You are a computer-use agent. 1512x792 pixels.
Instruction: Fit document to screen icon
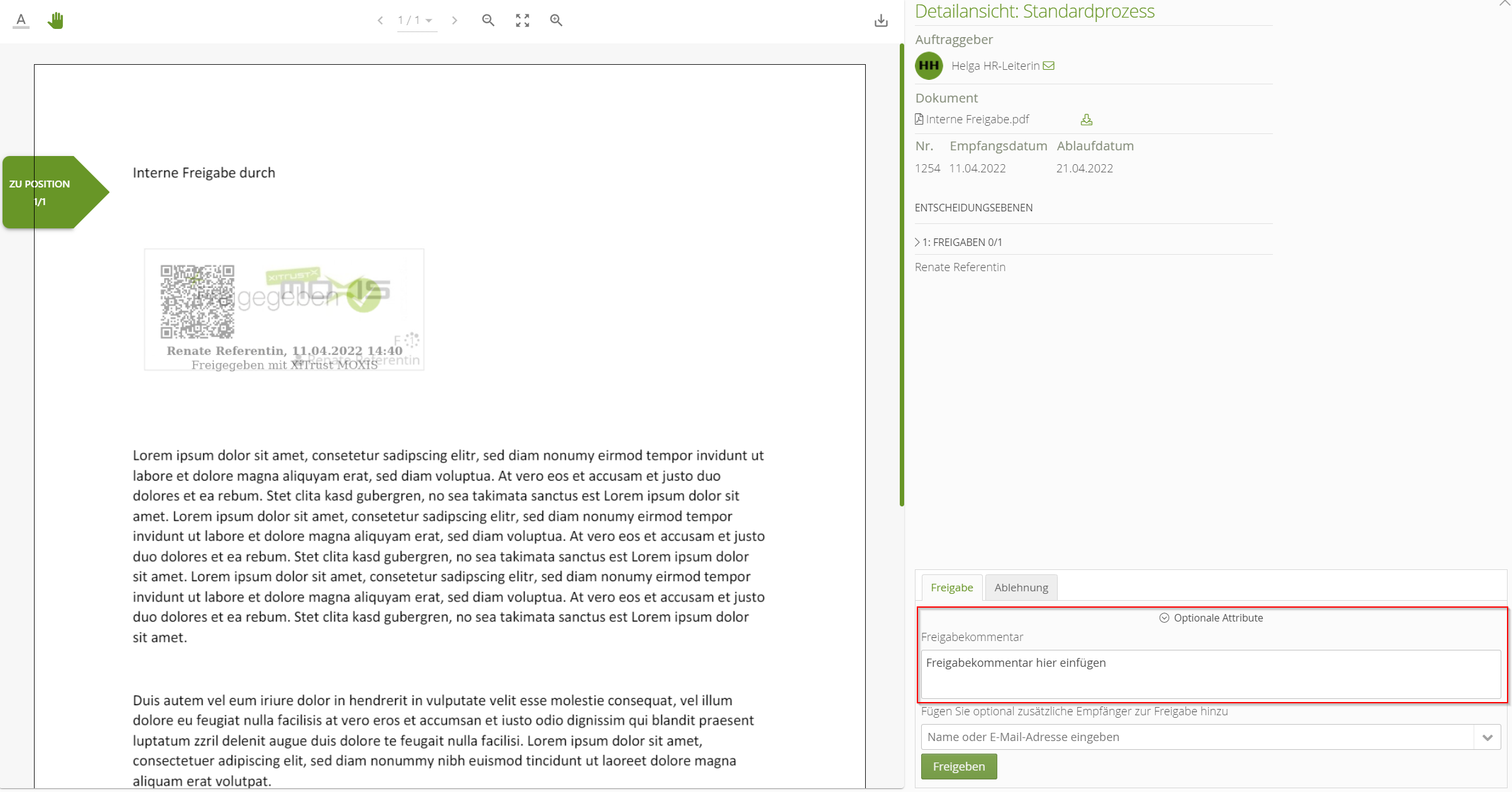coord(522,20)
